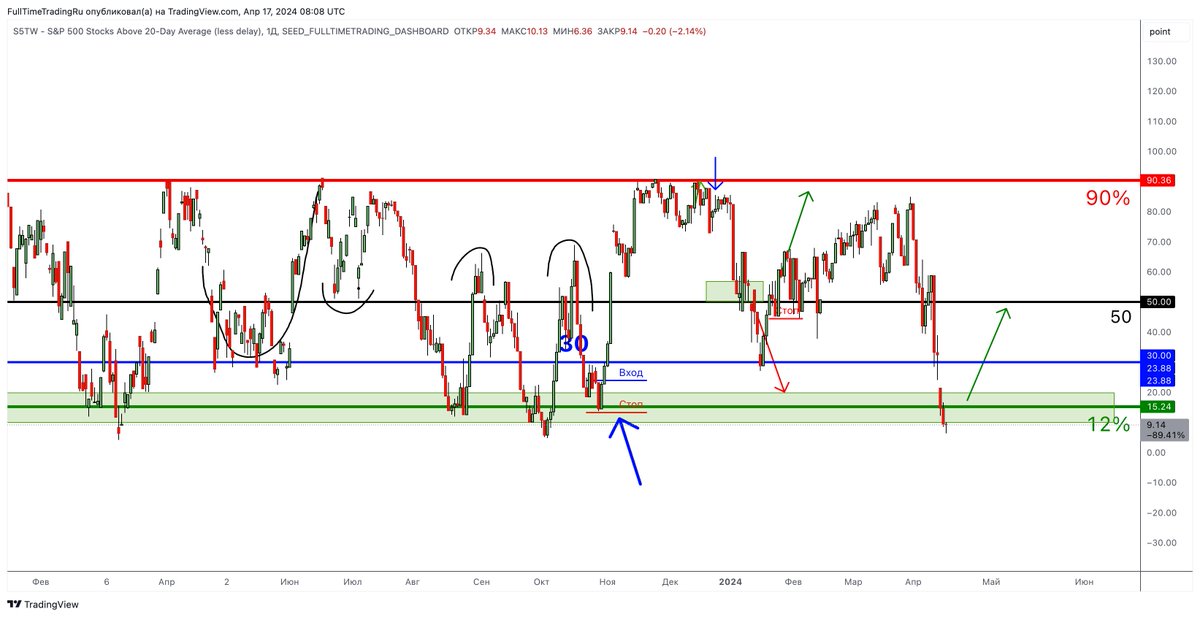Click the −0.20 (−2.14%) change value

click(674, 31)
